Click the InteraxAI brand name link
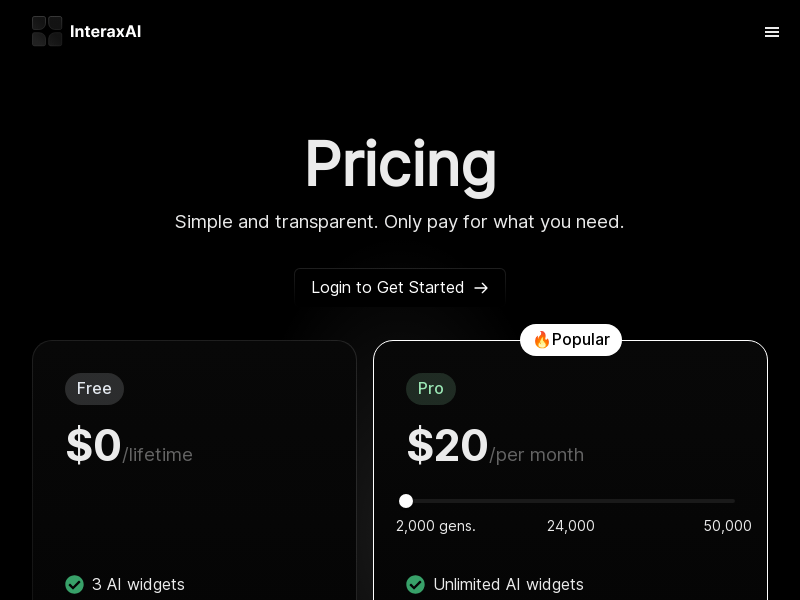The height and width of the screenshot is (600, 800). click(x=106, y=32)
